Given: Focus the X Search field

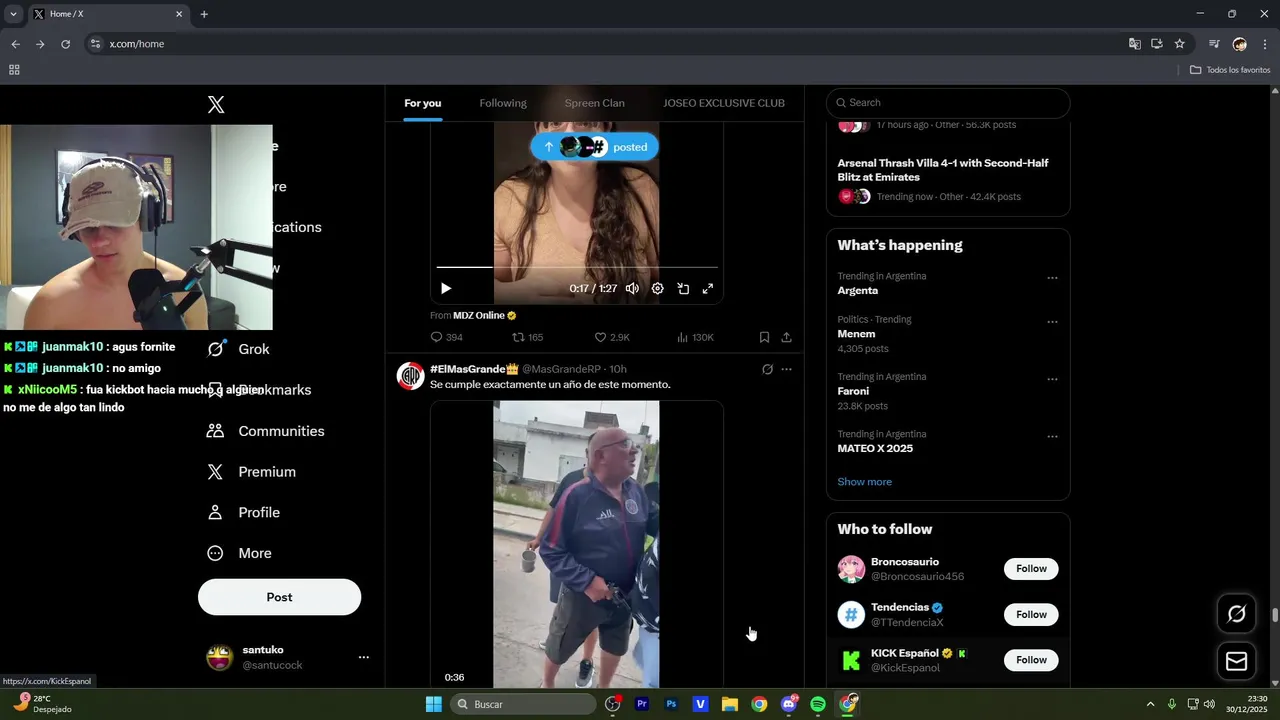Looking at the screenshot, I should click(948, 102).
